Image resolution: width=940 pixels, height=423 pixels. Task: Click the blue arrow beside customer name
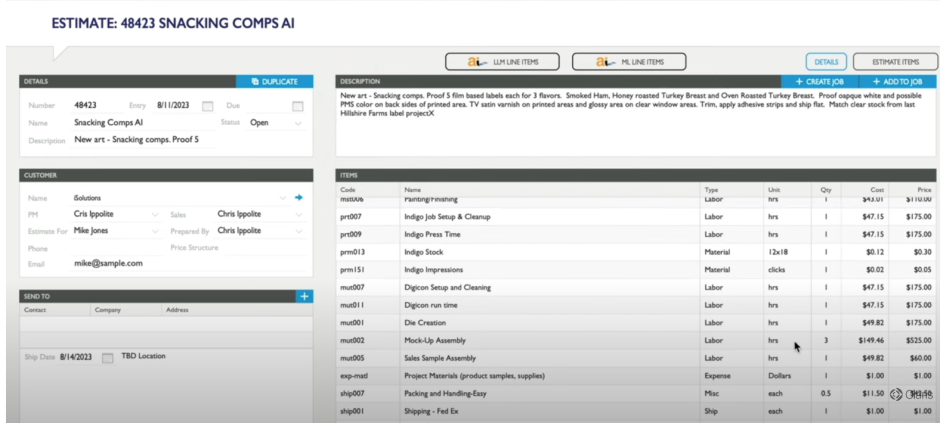tap(298, 198)
